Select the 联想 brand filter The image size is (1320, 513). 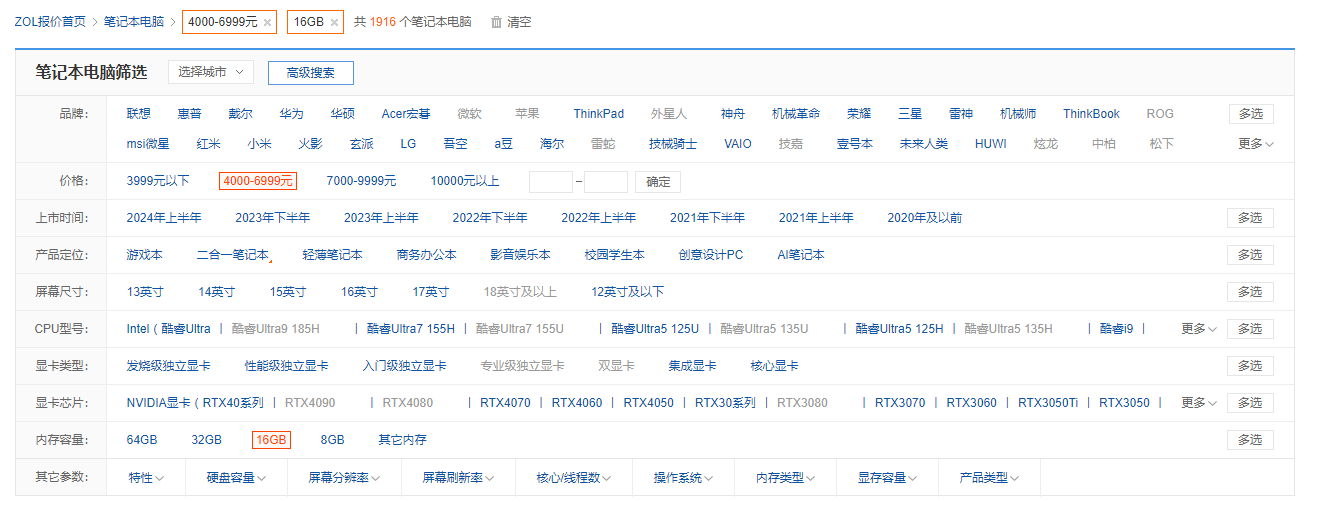click(x=138, y=114)
